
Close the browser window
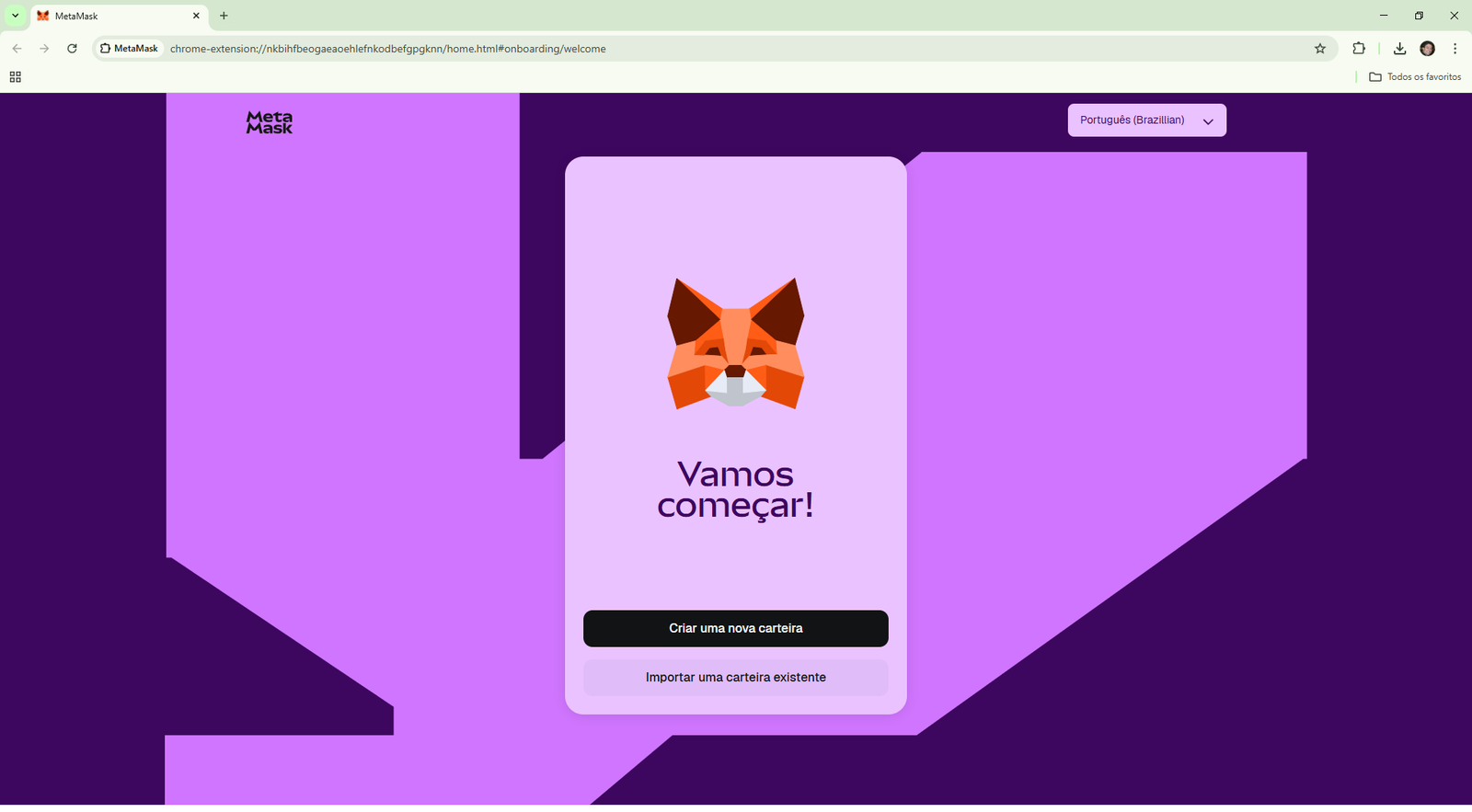tap(1455, 16)
